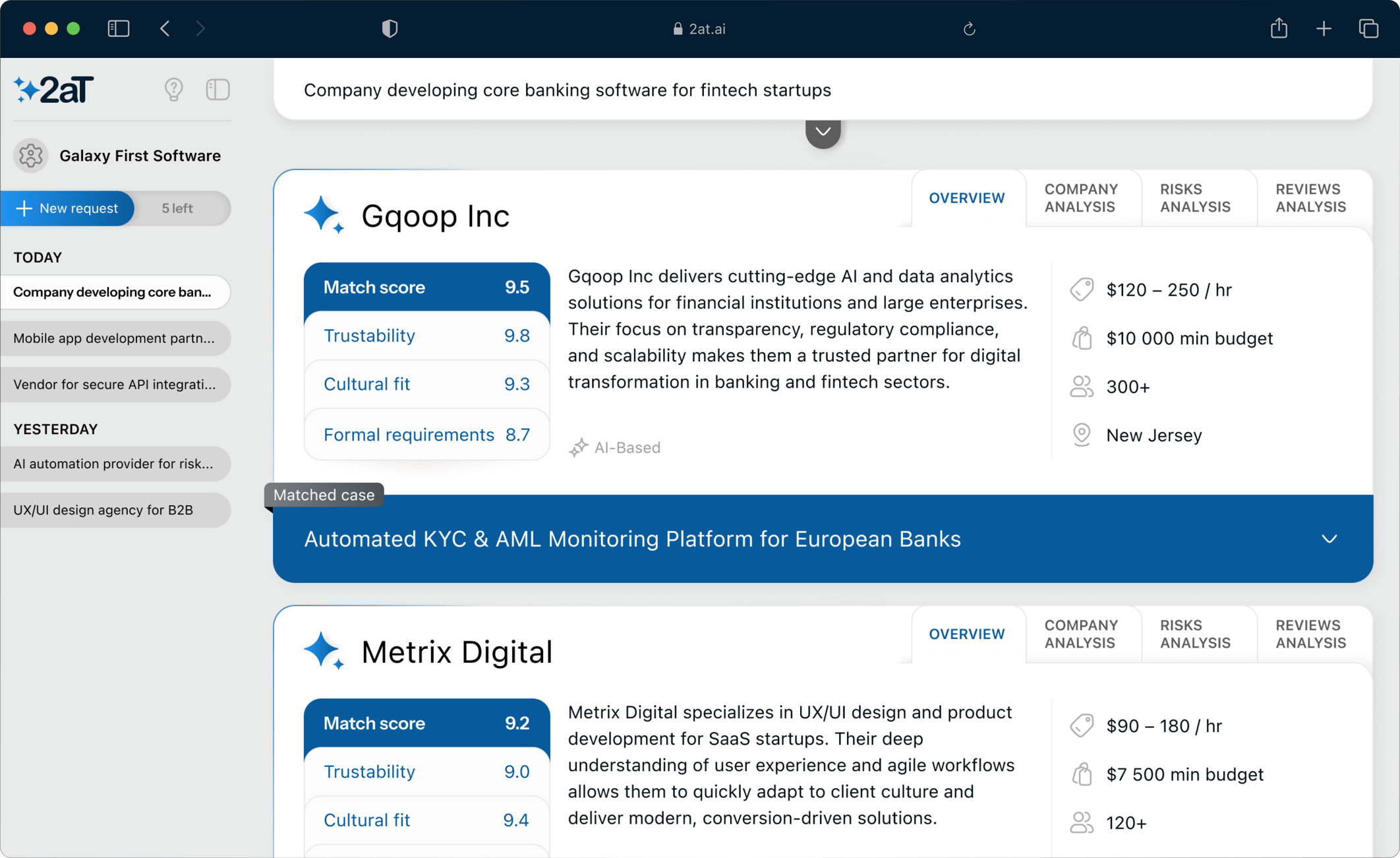Expand the Automated KYC & AML matched case
The width and height of the screenshot is (1400, 858).
[1329, 539]
